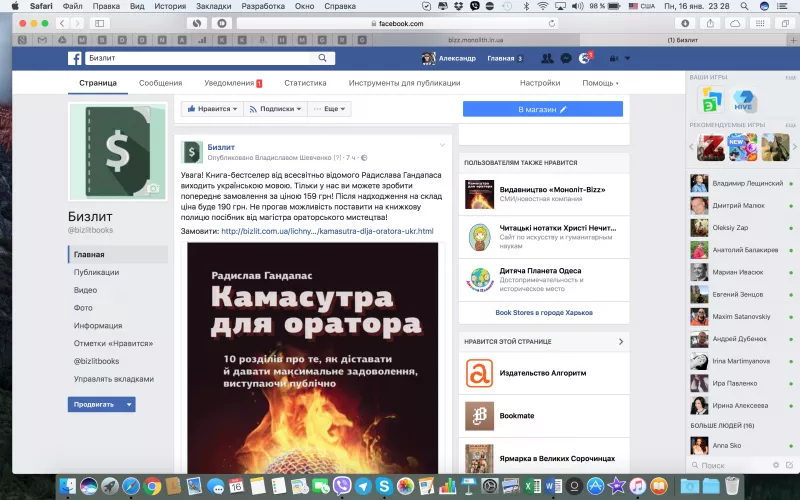The width and height of the screenshot is (800, 500).
Task: Open Издательство Алгоритм page
Action: [x=543, y=373]
